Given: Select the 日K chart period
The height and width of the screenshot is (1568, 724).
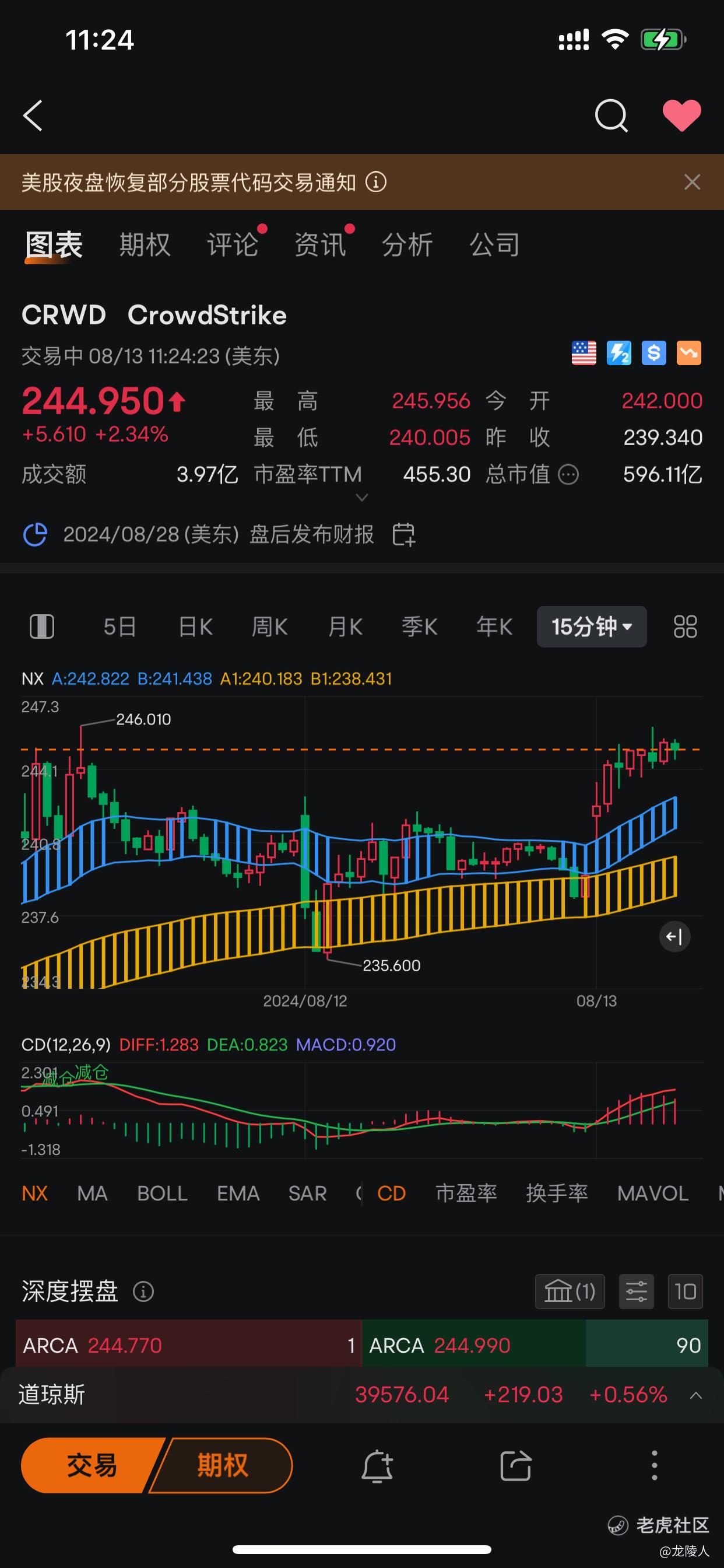Looking at the screenshot, I should tap(195, 626).
